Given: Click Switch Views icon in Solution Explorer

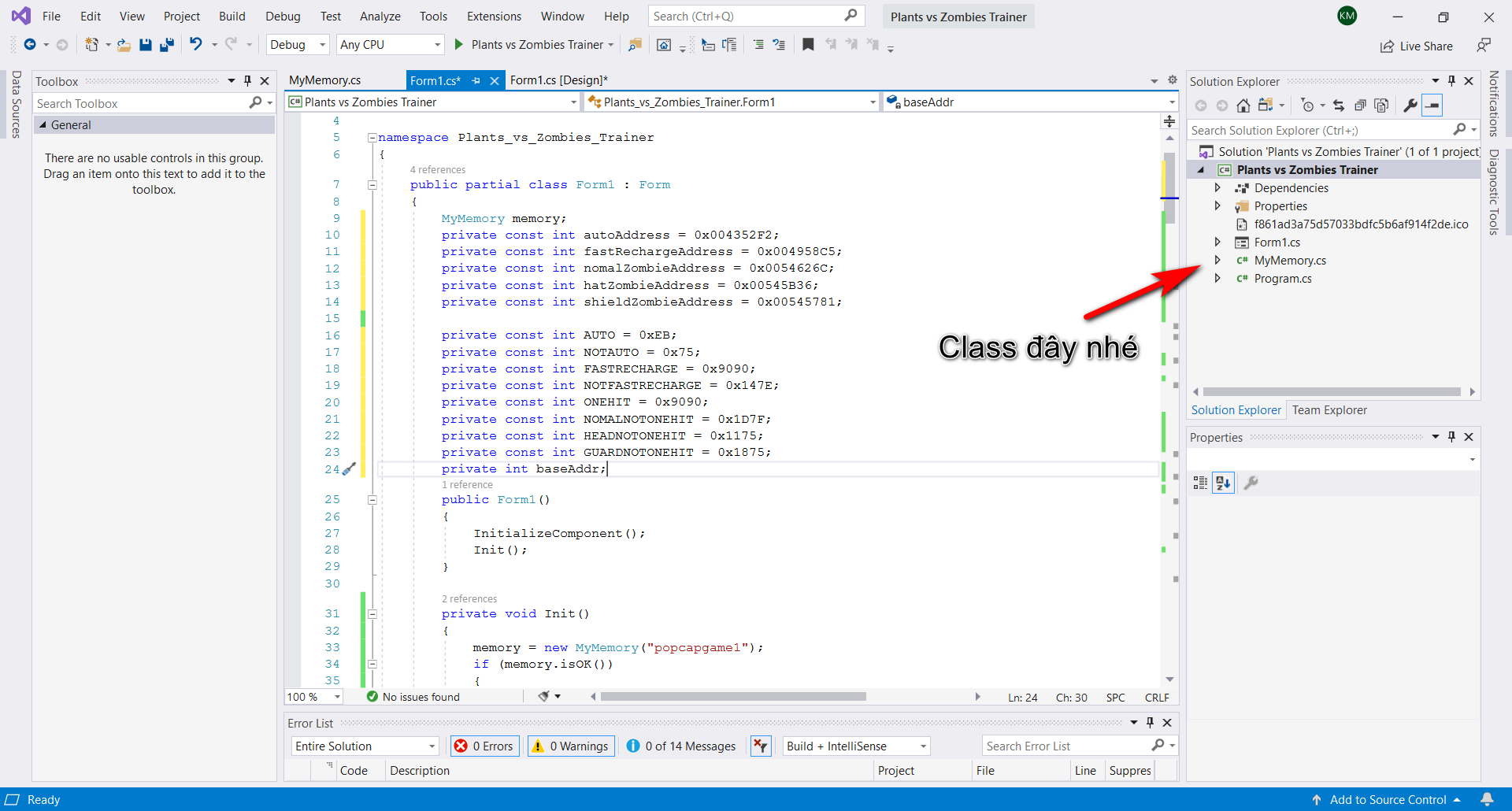Looking at the screenshot, I should (1266, 106).
